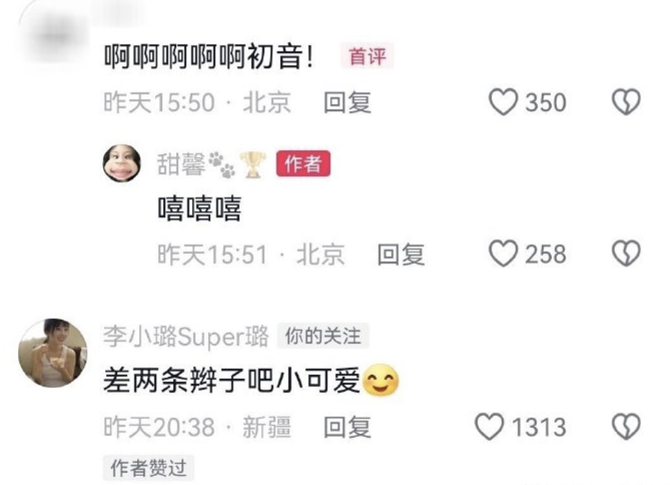This screenshot has width=670, height=485.
Task: Tap the trophy badge next to 甜馨
Action: point(253,165)
